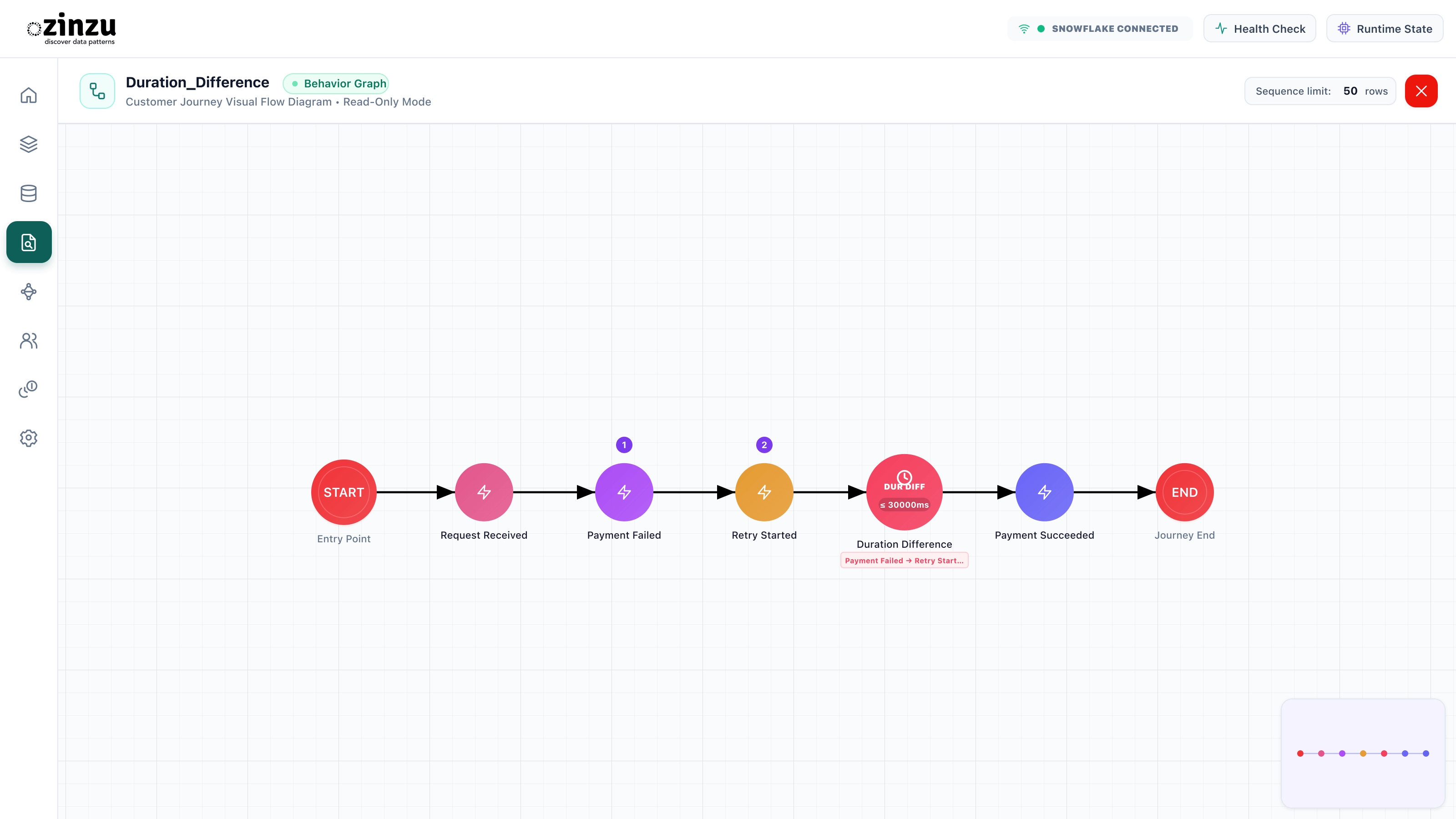Click the minimap overview panel
The height and width of the screenshot is (819, 1456).
(1363, 753)
